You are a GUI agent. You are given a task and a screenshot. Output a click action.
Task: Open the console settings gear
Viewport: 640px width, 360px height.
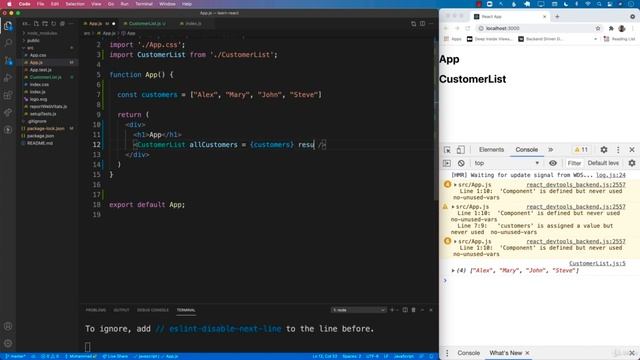pos(632,163)
